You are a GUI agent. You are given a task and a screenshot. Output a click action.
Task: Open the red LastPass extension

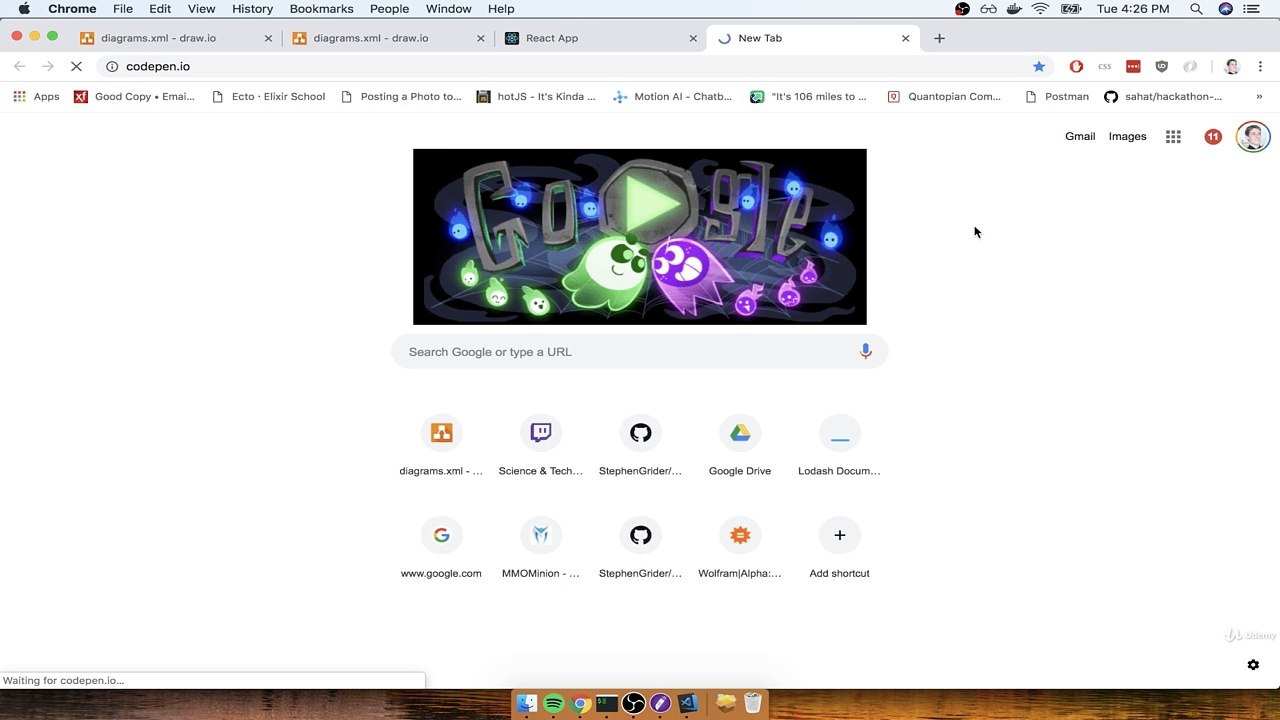pos(1133,66)
